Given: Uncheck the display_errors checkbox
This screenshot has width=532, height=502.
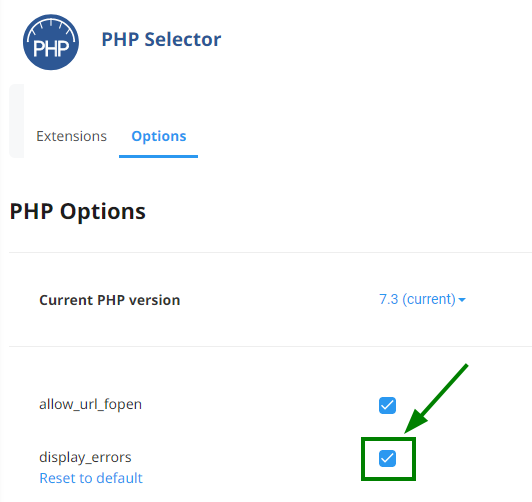Looking at the screenshot, I should pyautogui.click(x=387, y=459).
